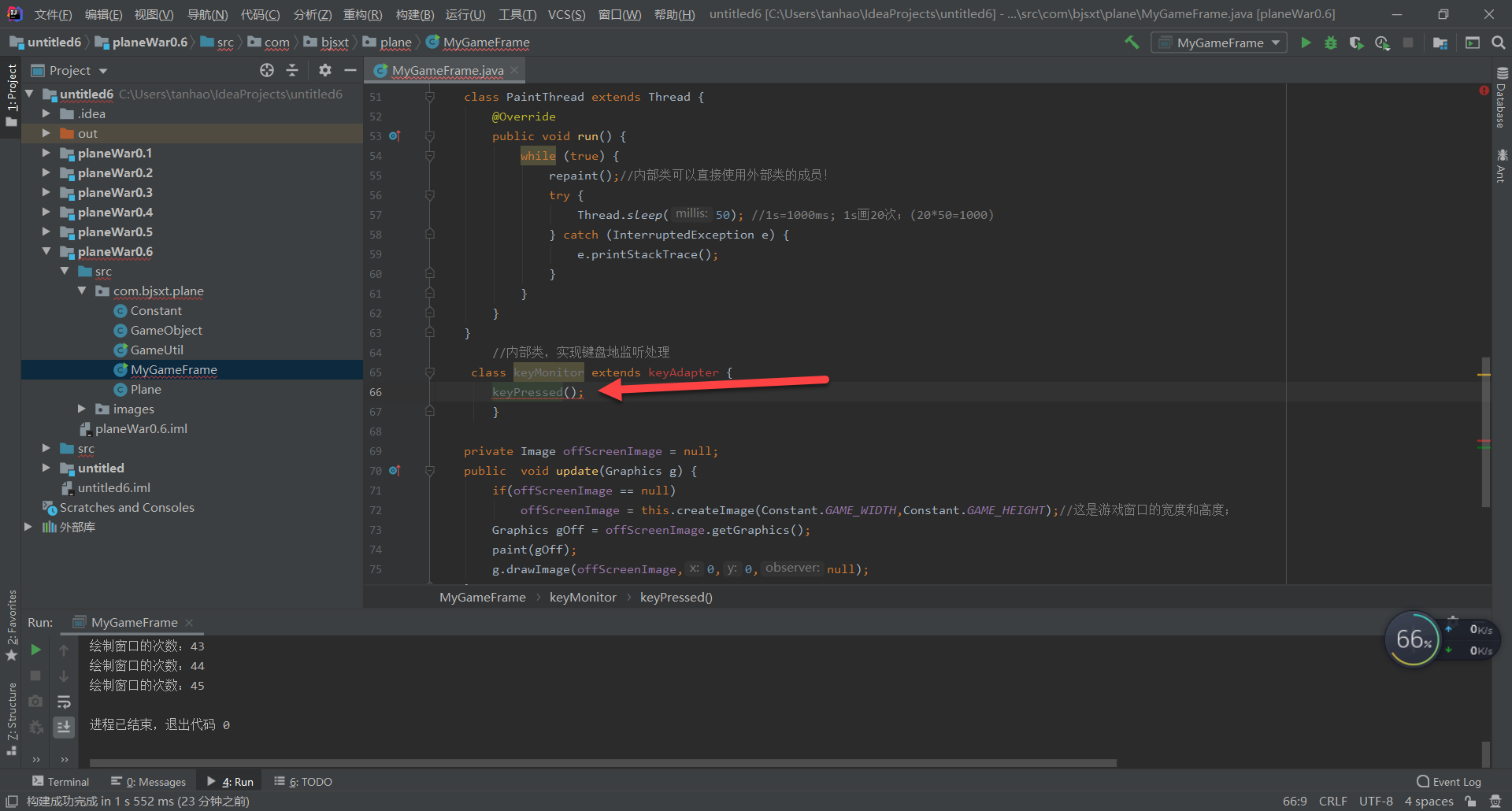1512x811 pixels.
Task: Collapse the planeWar0.6 module
Action: [x=46, y=251]
